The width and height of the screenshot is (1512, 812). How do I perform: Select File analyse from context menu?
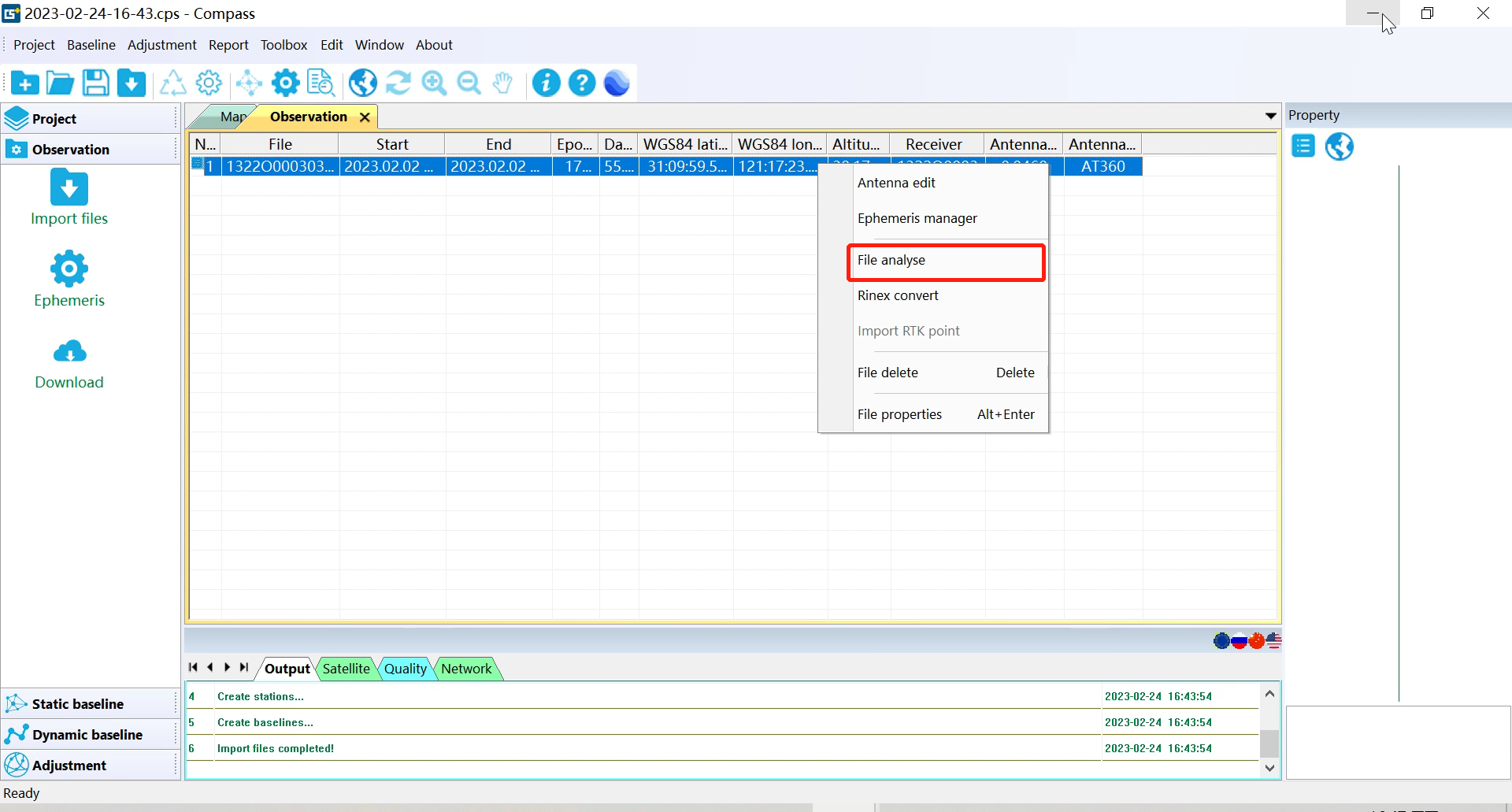pos(891,260)
